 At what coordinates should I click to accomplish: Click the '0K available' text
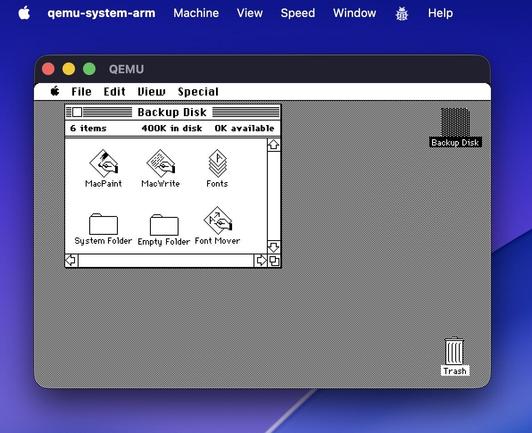click(244, 128)
